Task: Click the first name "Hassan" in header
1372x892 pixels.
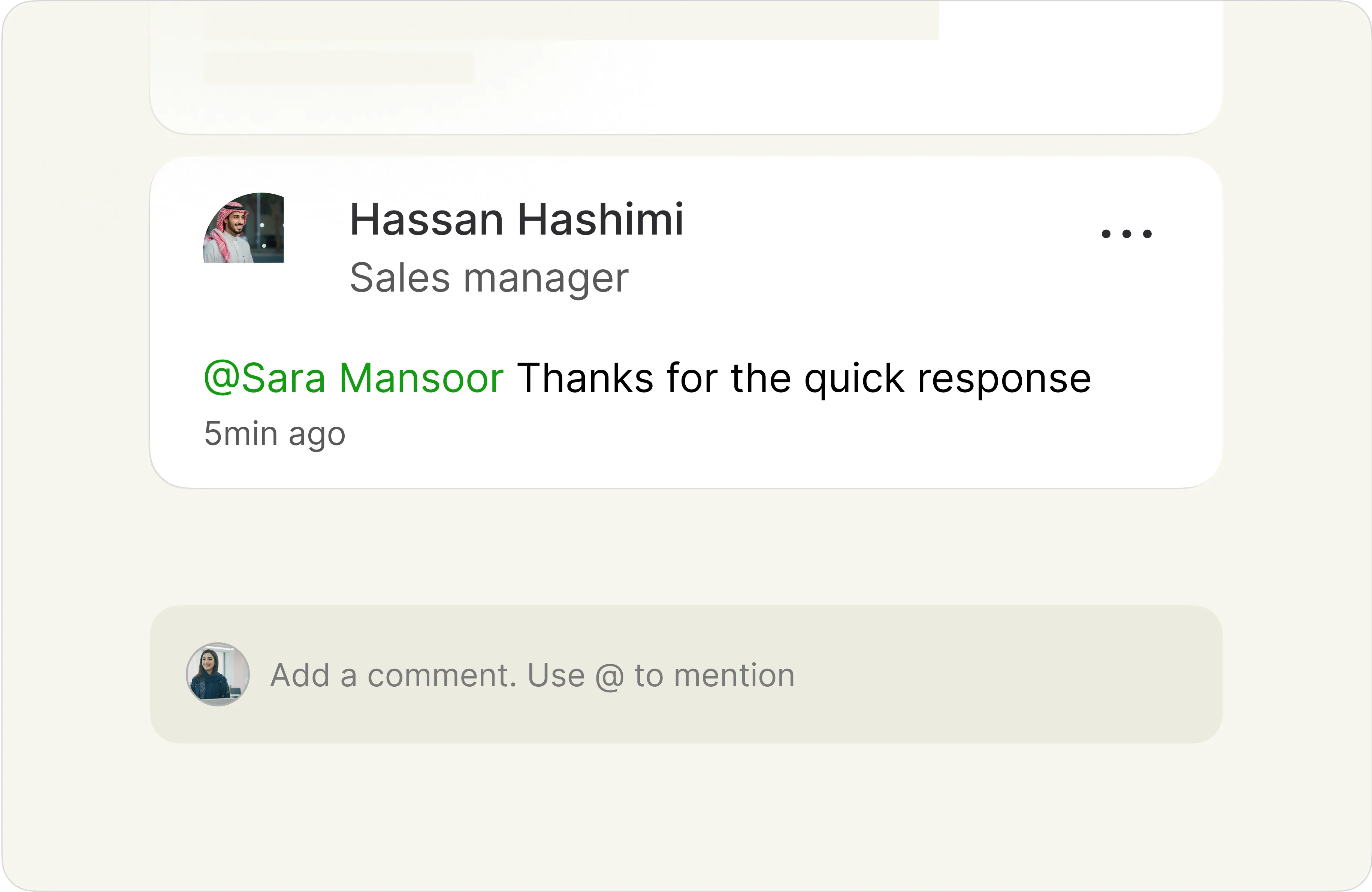Action: pos(427,220)
